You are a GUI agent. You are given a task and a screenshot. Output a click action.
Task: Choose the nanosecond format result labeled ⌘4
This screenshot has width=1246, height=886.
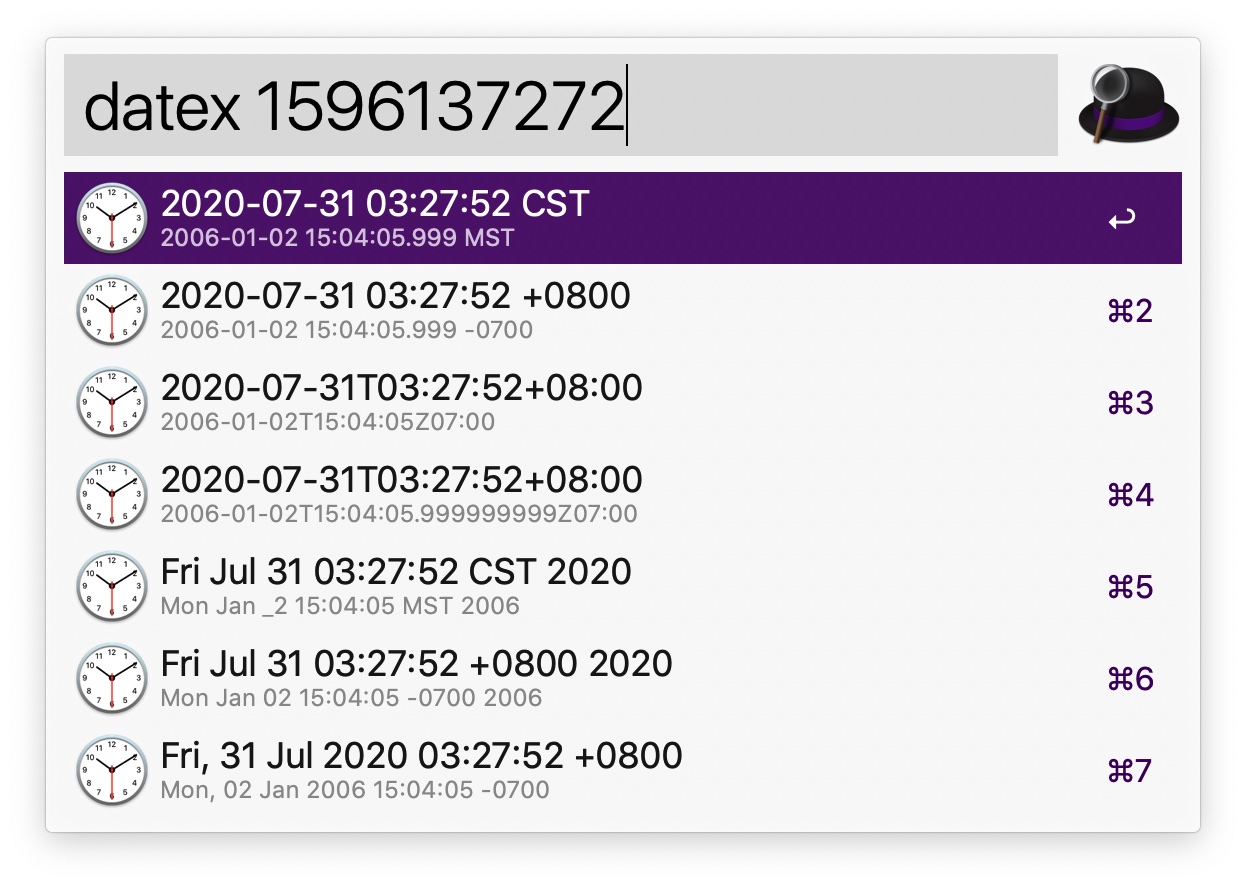[x=623, y=494]
